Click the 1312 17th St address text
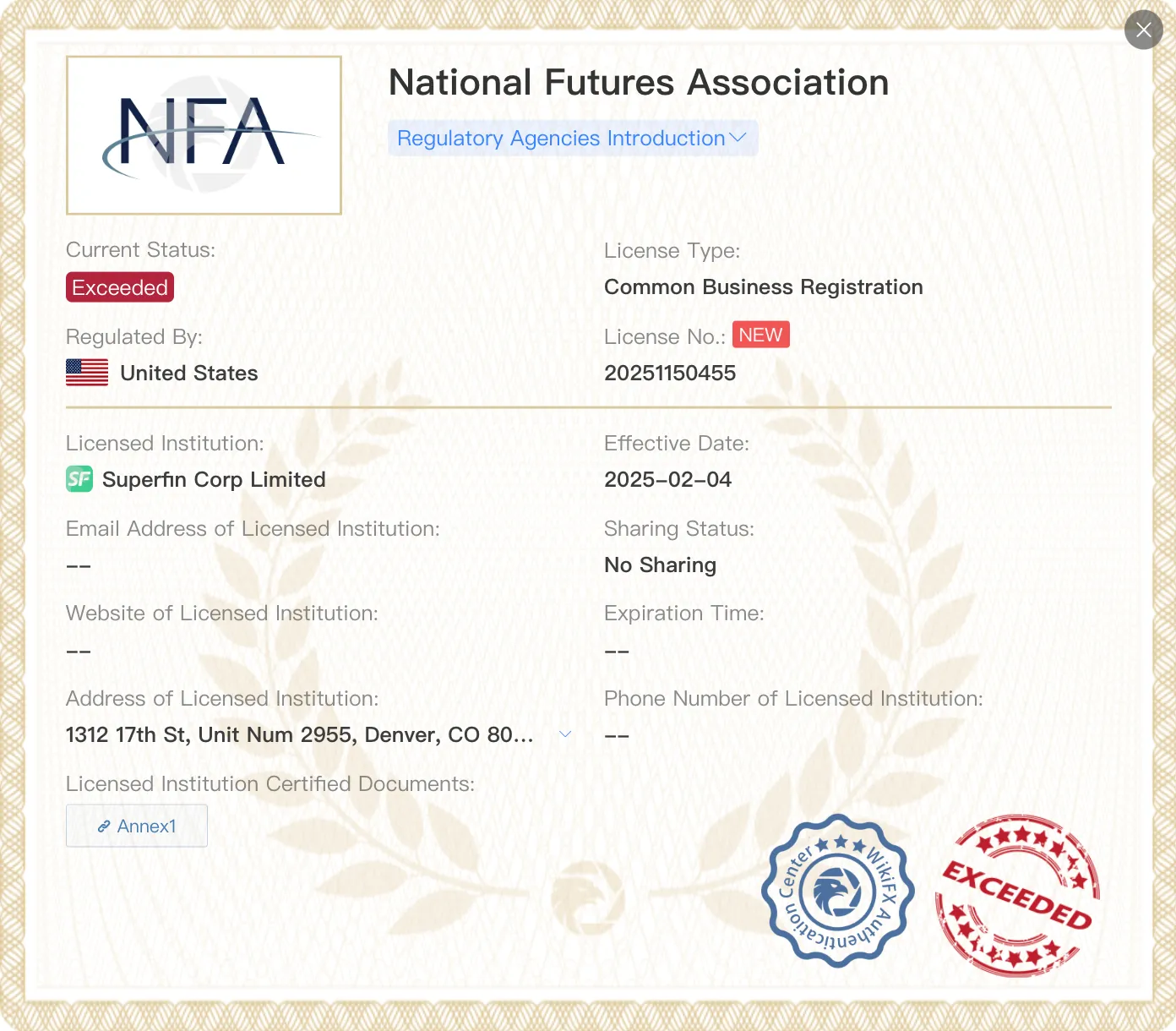1176x1031 pixels. click(x=300, y=735)
